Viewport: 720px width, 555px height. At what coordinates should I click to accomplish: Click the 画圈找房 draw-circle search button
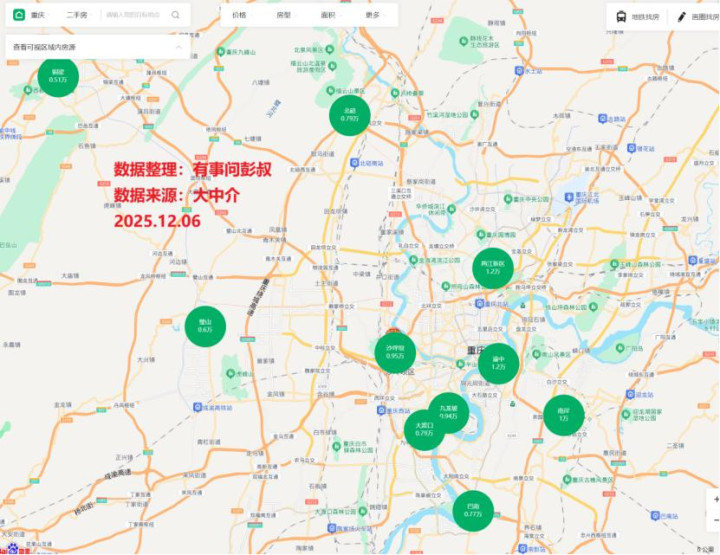click(x=698, y=17)
